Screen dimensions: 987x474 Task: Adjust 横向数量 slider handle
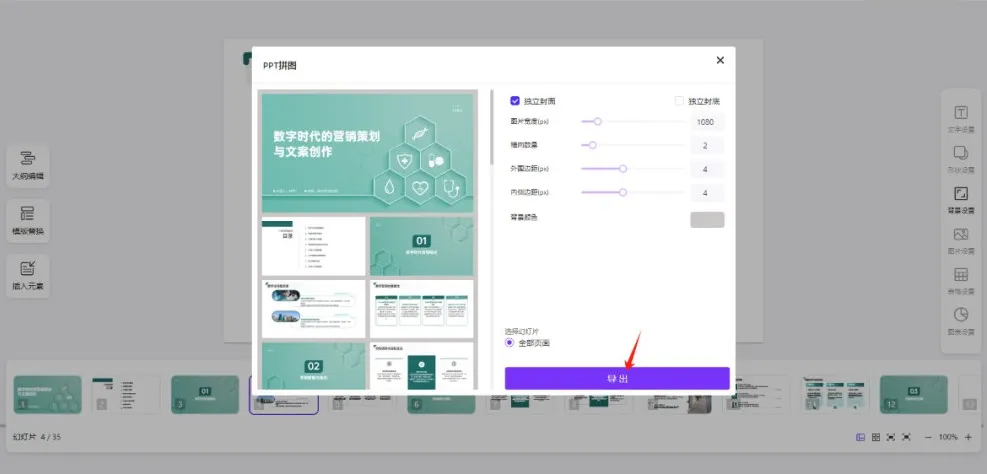(x=592, y=145)
